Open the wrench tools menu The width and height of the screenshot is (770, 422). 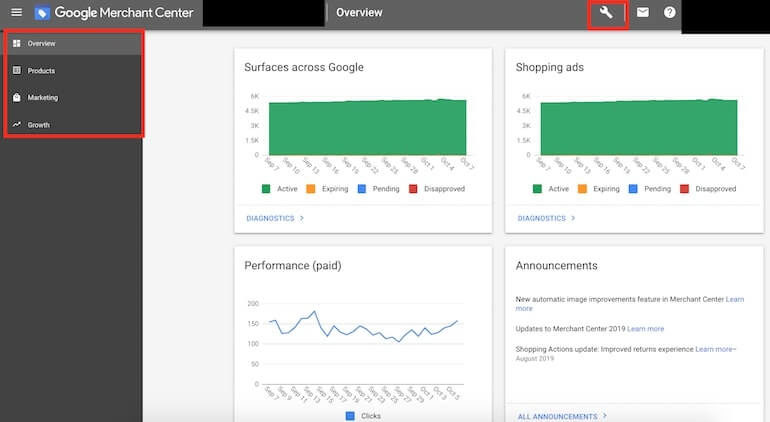pyautogui.click(x=605, y=13)
